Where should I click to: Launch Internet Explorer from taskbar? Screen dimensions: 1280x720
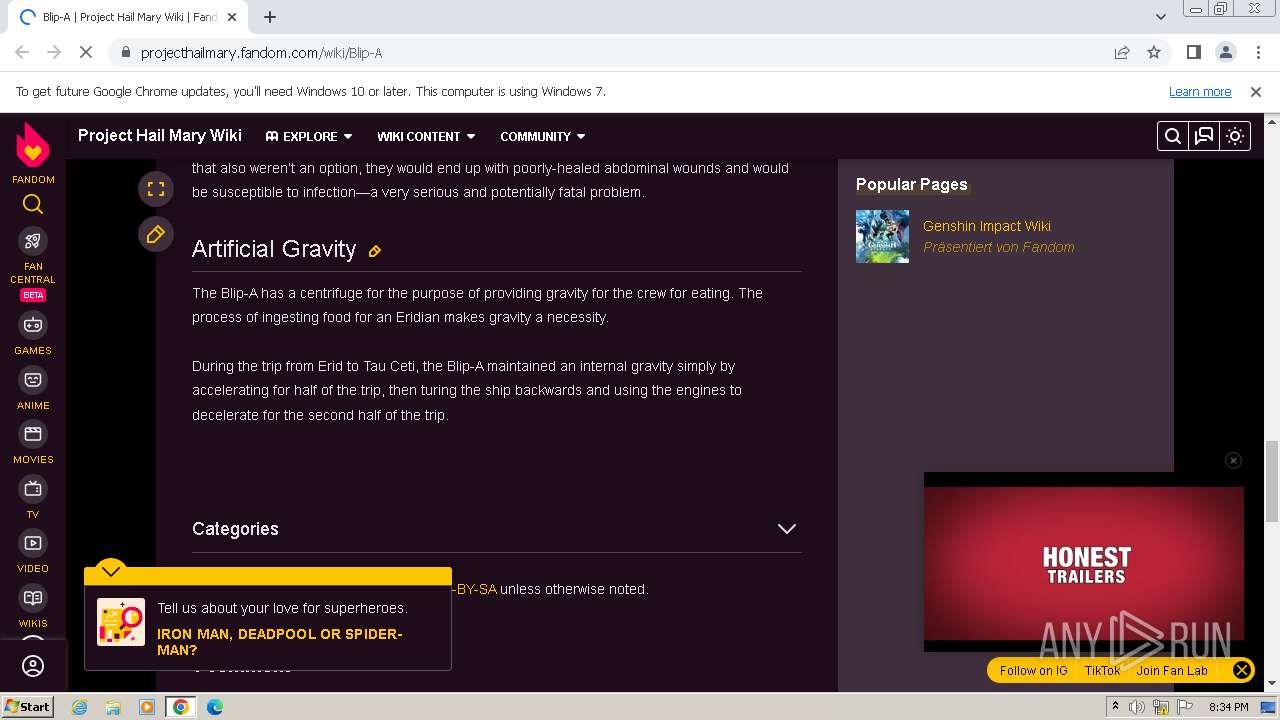[x=79, y=707]
